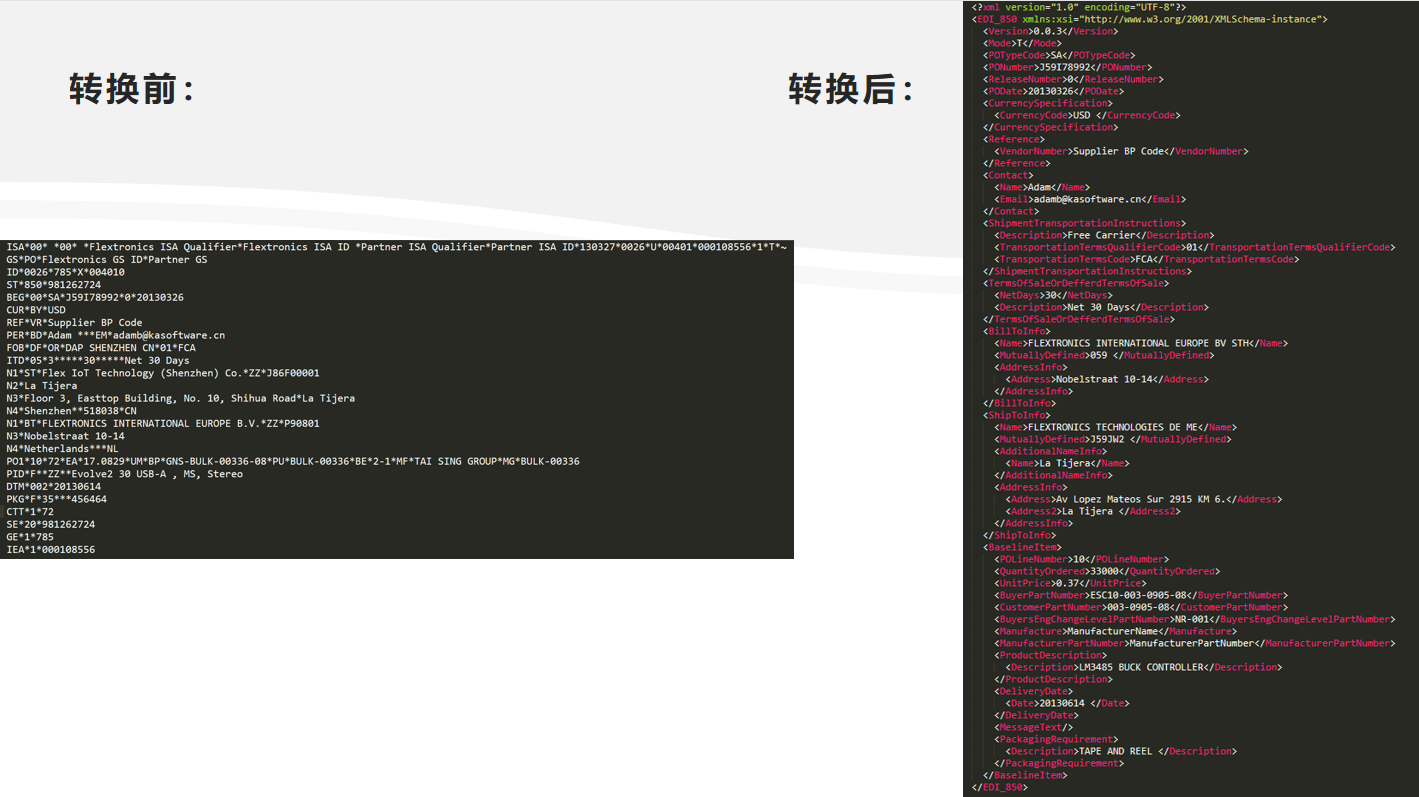Select the 'N3*Floor 3, Easttop Building' line
This screenshot has width=1419, height=797.
[180, 398]
